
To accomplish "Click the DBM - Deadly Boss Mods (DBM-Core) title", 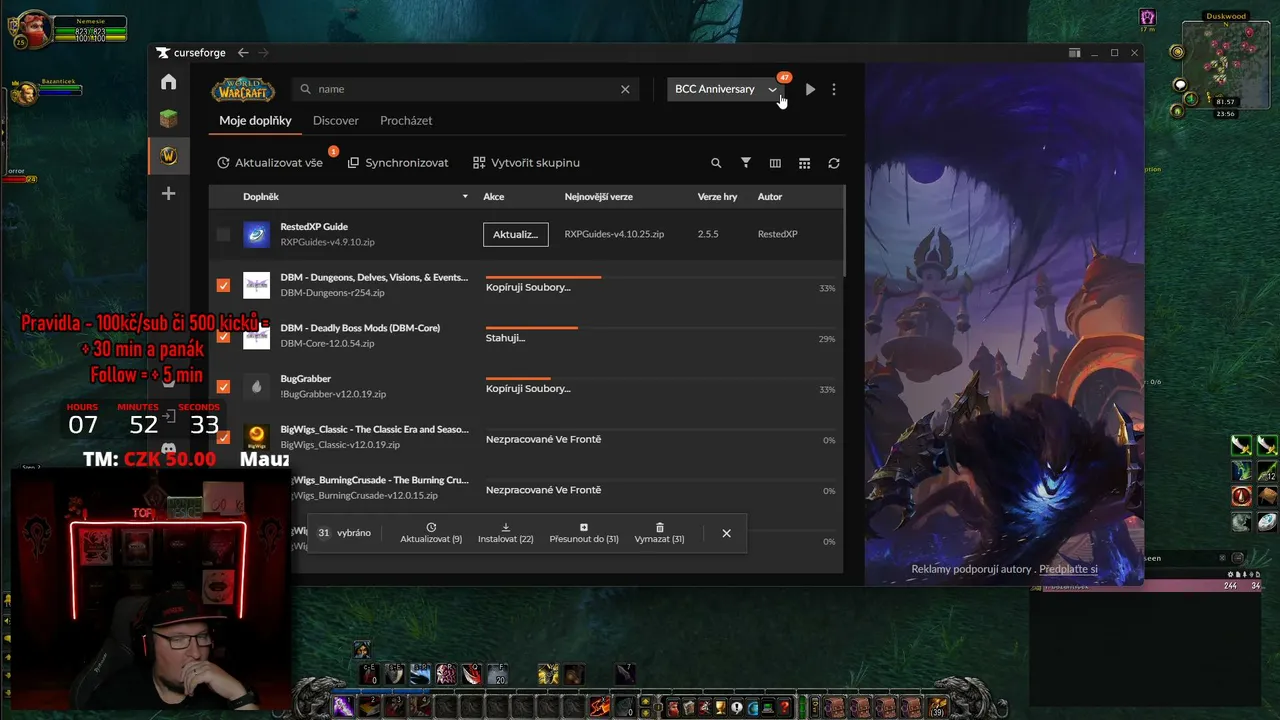I will coord(360,328).
